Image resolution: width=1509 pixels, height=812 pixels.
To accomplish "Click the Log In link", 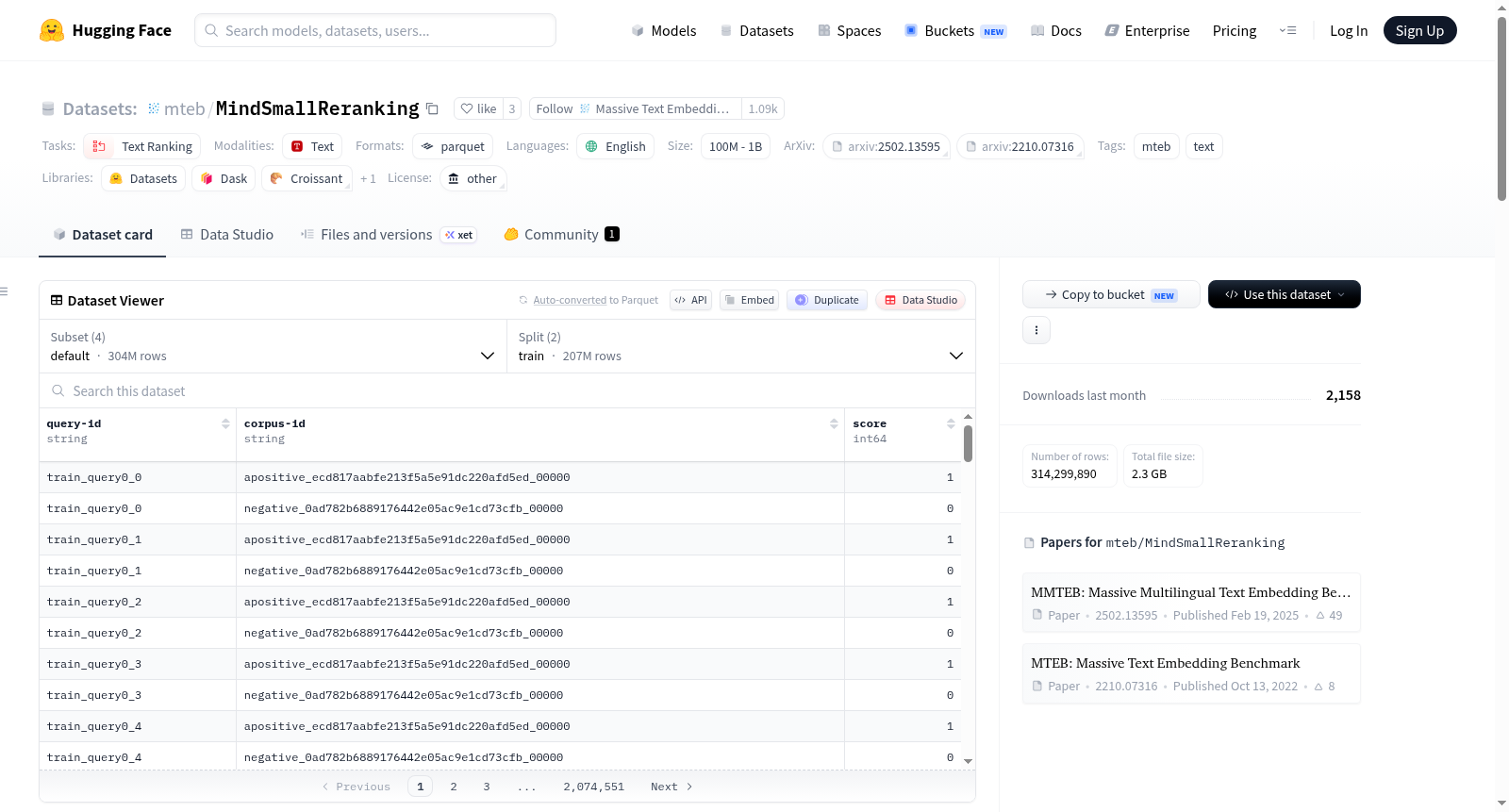I will point(1349,30).
